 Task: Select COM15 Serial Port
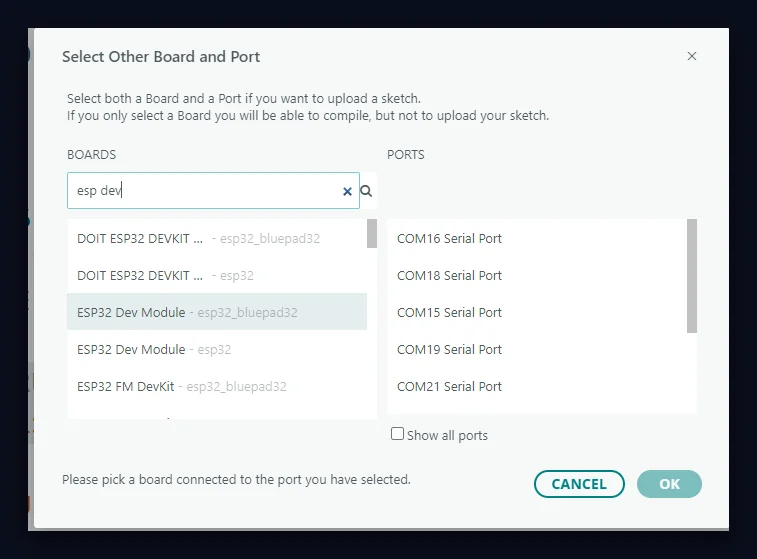coord(537,312)
